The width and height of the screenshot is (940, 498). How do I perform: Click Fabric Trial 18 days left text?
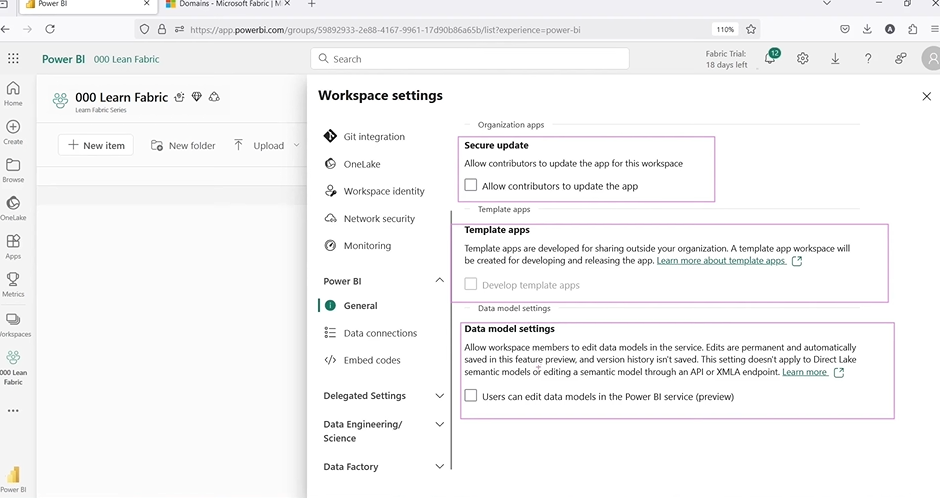point(726,59)
